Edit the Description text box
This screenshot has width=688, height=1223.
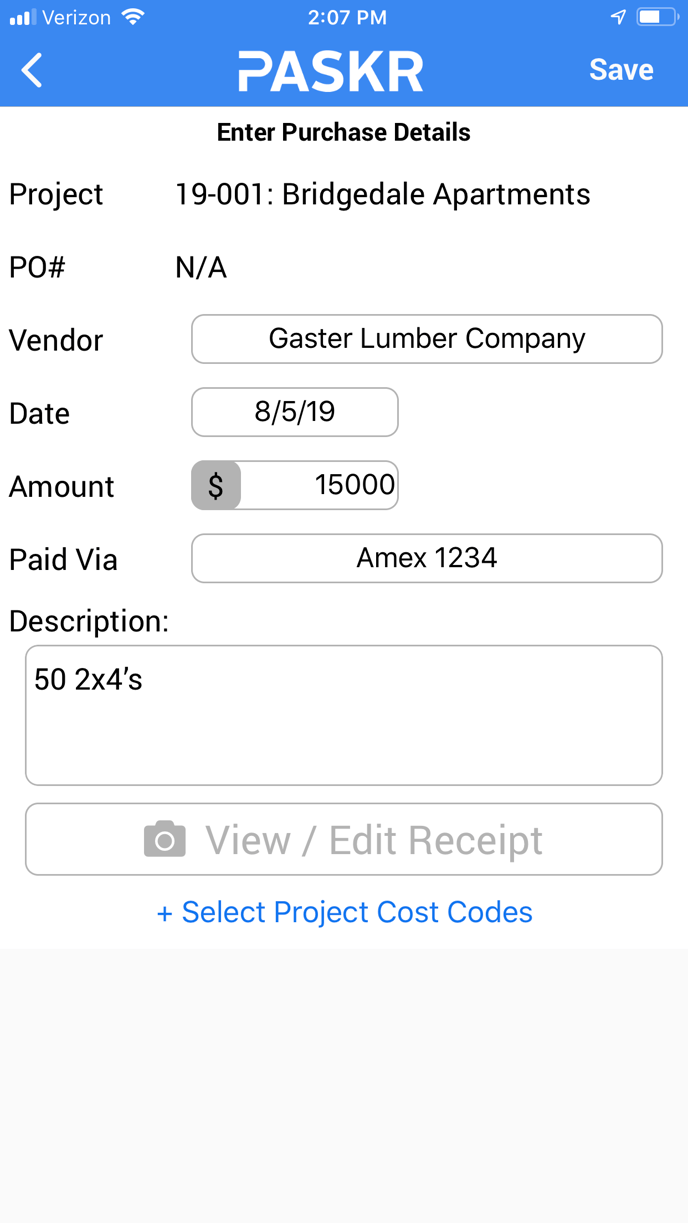point(344,715)
